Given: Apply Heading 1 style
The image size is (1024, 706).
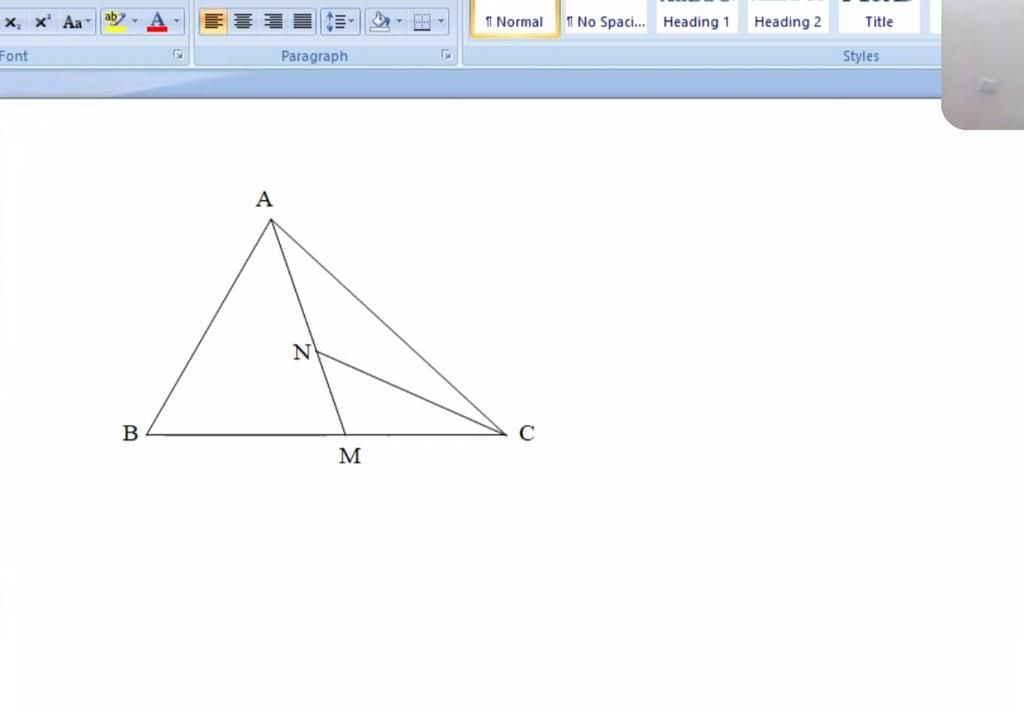Looking at the screenshot, I should pos(696,18).
